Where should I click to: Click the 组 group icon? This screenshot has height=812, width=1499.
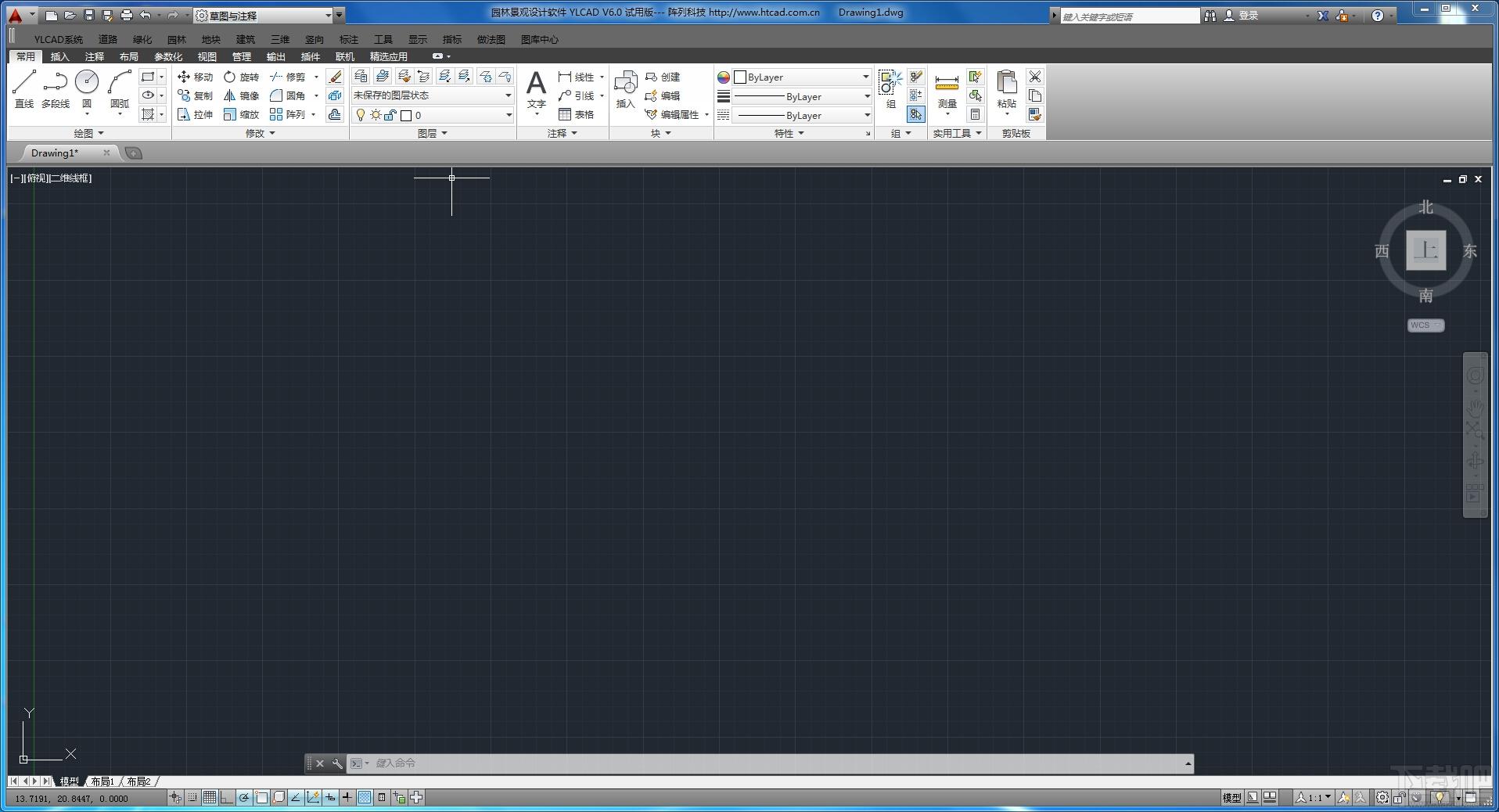(890, 88)
